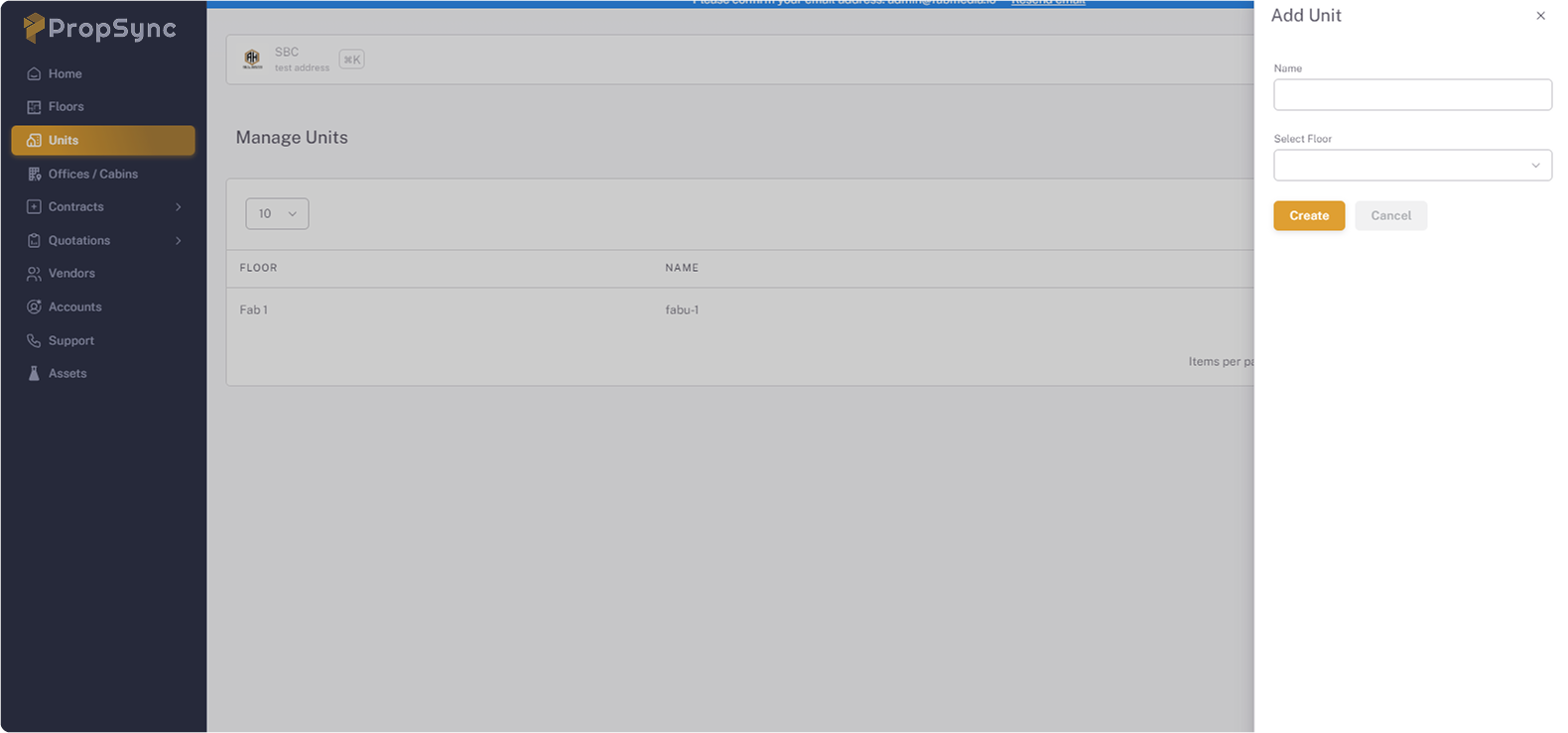Click the NAME column header
Viewport: 1568px width, 733px height.
point(682,268)
